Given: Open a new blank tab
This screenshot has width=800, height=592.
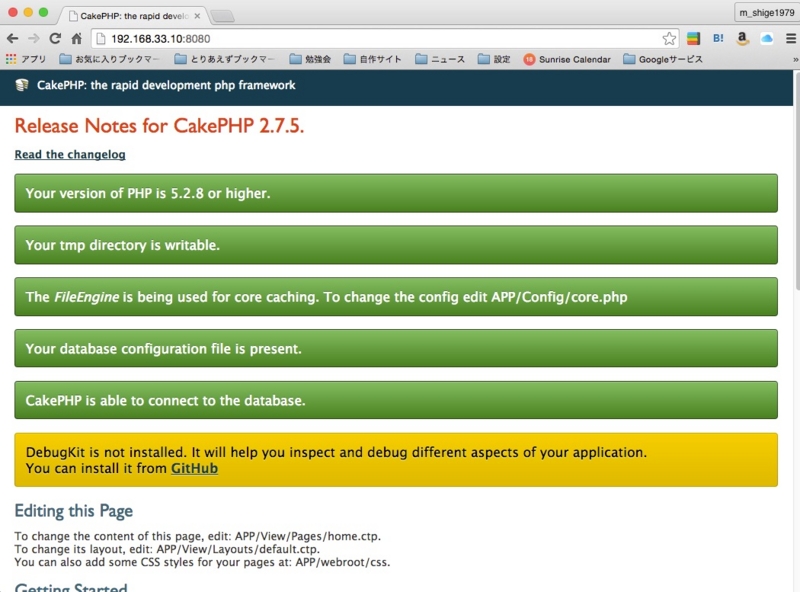Looking at the screenshot, I should coord(222,16).
